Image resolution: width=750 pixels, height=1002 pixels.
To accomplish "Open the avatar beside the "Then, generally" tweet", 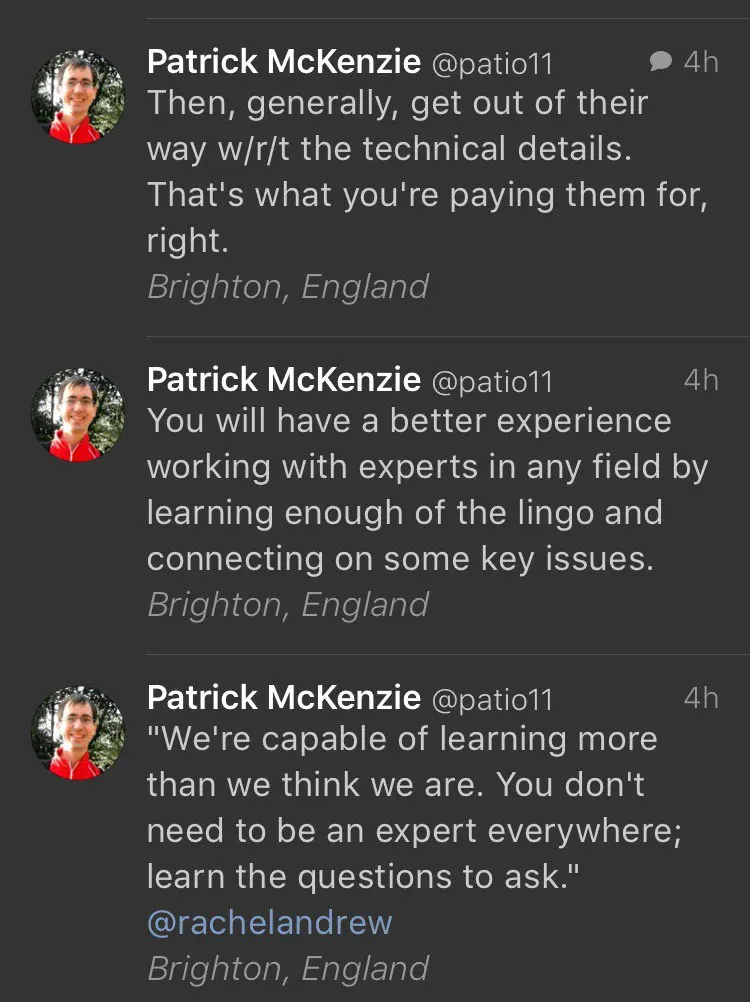I will click(x=78, y=98).
